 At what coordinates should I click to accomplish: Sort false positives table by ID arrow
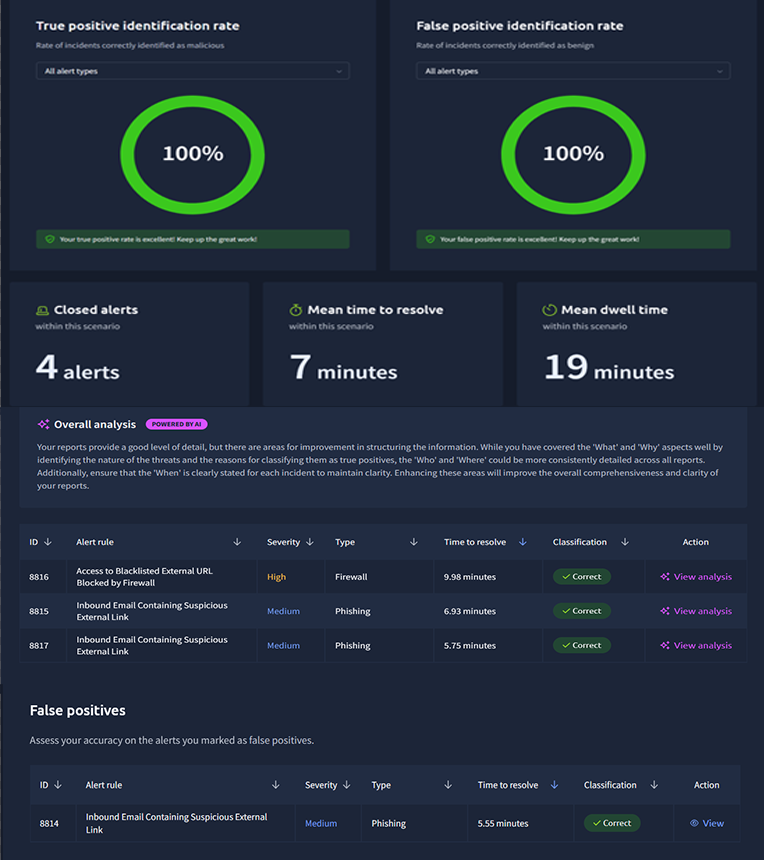pos(58,785)
